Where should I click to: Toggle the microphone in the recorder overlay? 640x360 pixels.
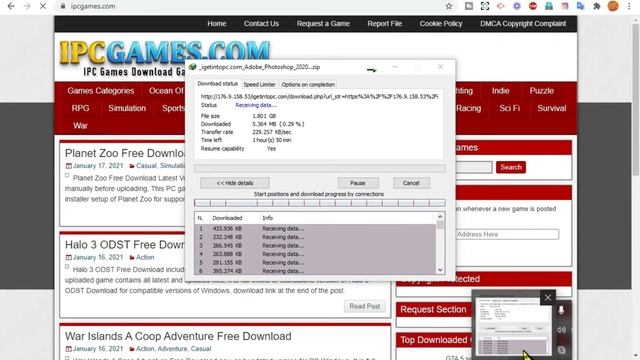click(x=561, y=310)
